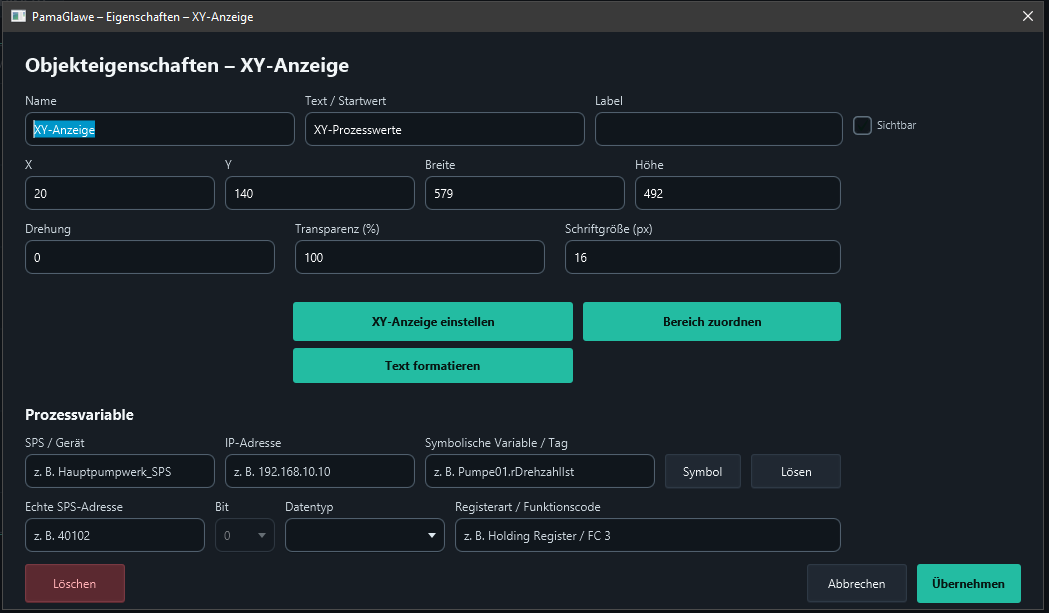Click the Symbol button
Viewport: 1049px width, 613px height.
(x=702, y=471)
